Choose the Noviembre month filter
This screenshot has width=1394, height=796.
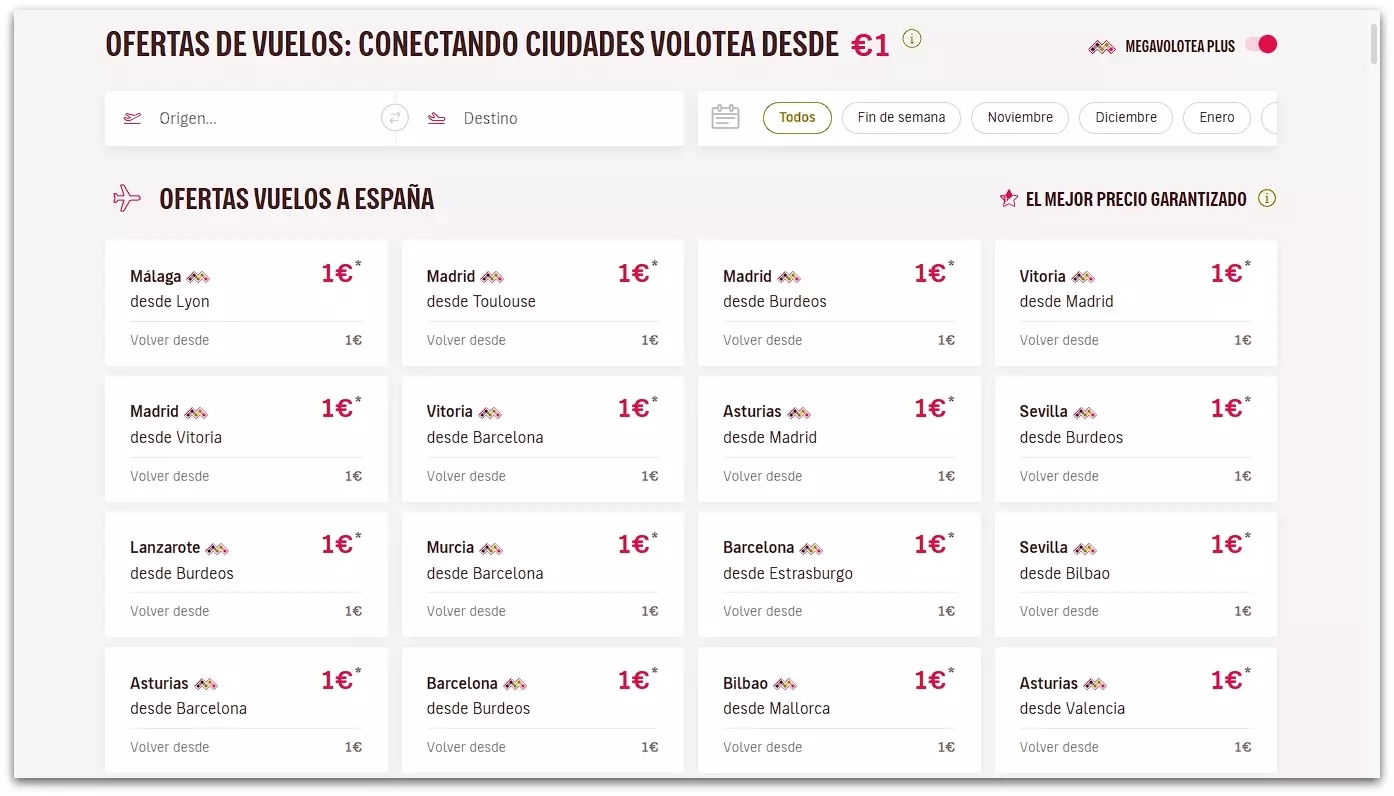pyautogui.click(x=1020, y=117)
